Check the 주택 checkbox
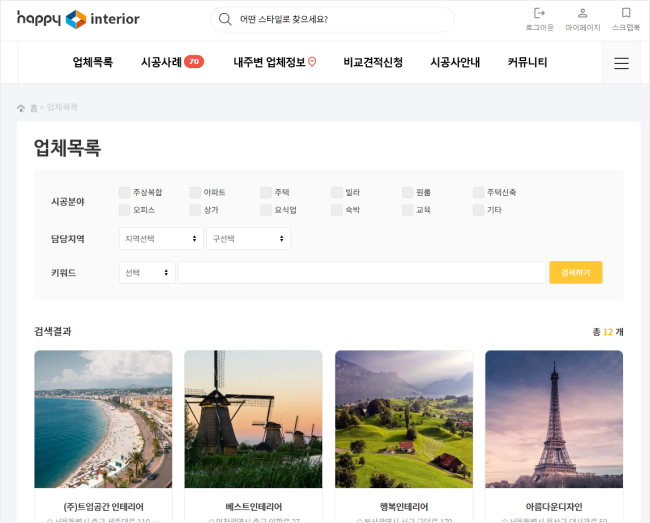 pyautogui.click(x=266, y=192)
